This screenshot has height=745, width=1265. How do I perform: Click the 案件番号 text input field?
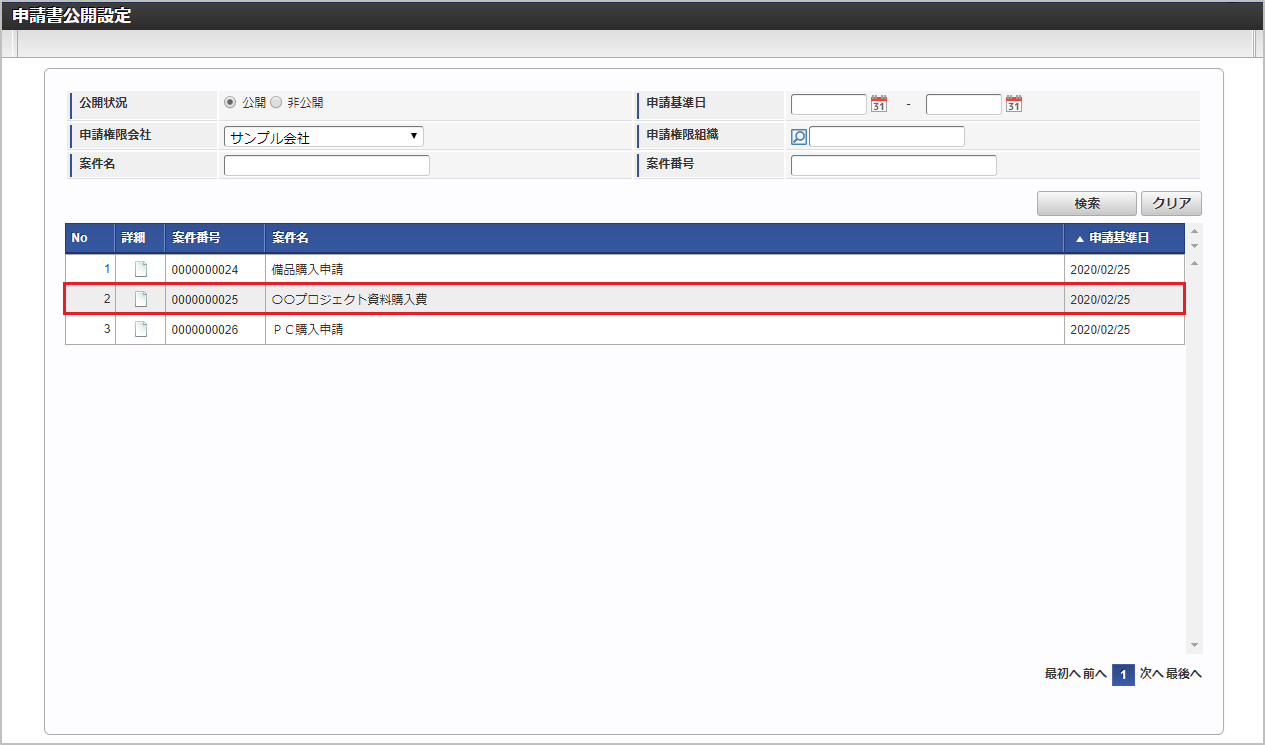tap(894, 165)
